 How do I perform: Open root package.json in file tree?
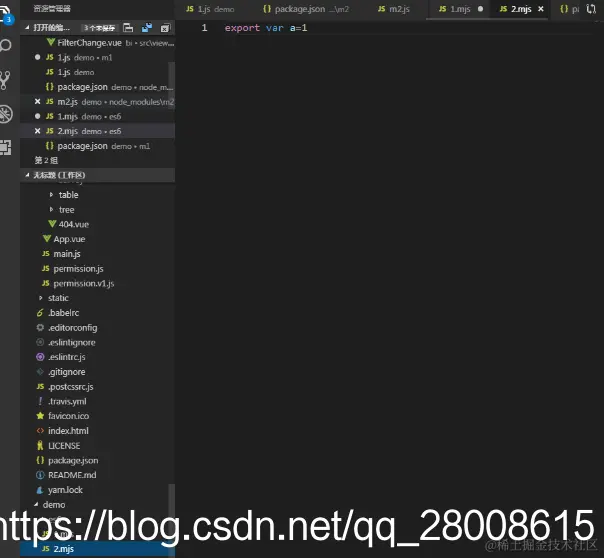click(x=97, y=460)
